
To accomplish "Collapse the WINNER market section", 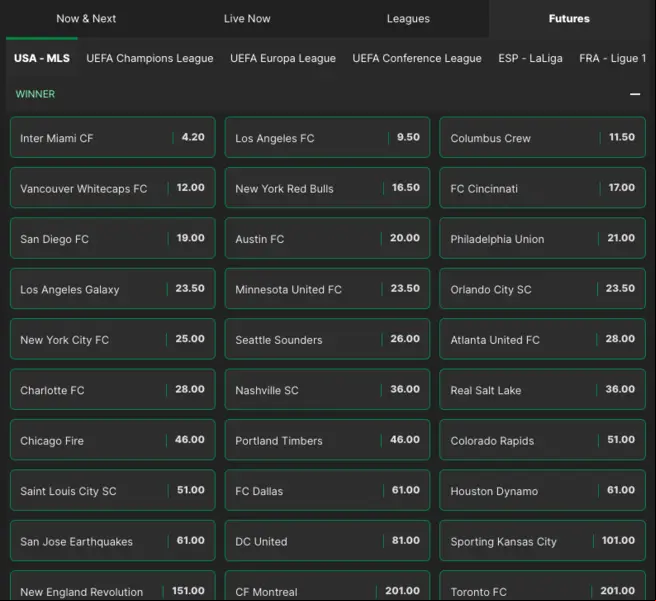I will tap(635, 94).
